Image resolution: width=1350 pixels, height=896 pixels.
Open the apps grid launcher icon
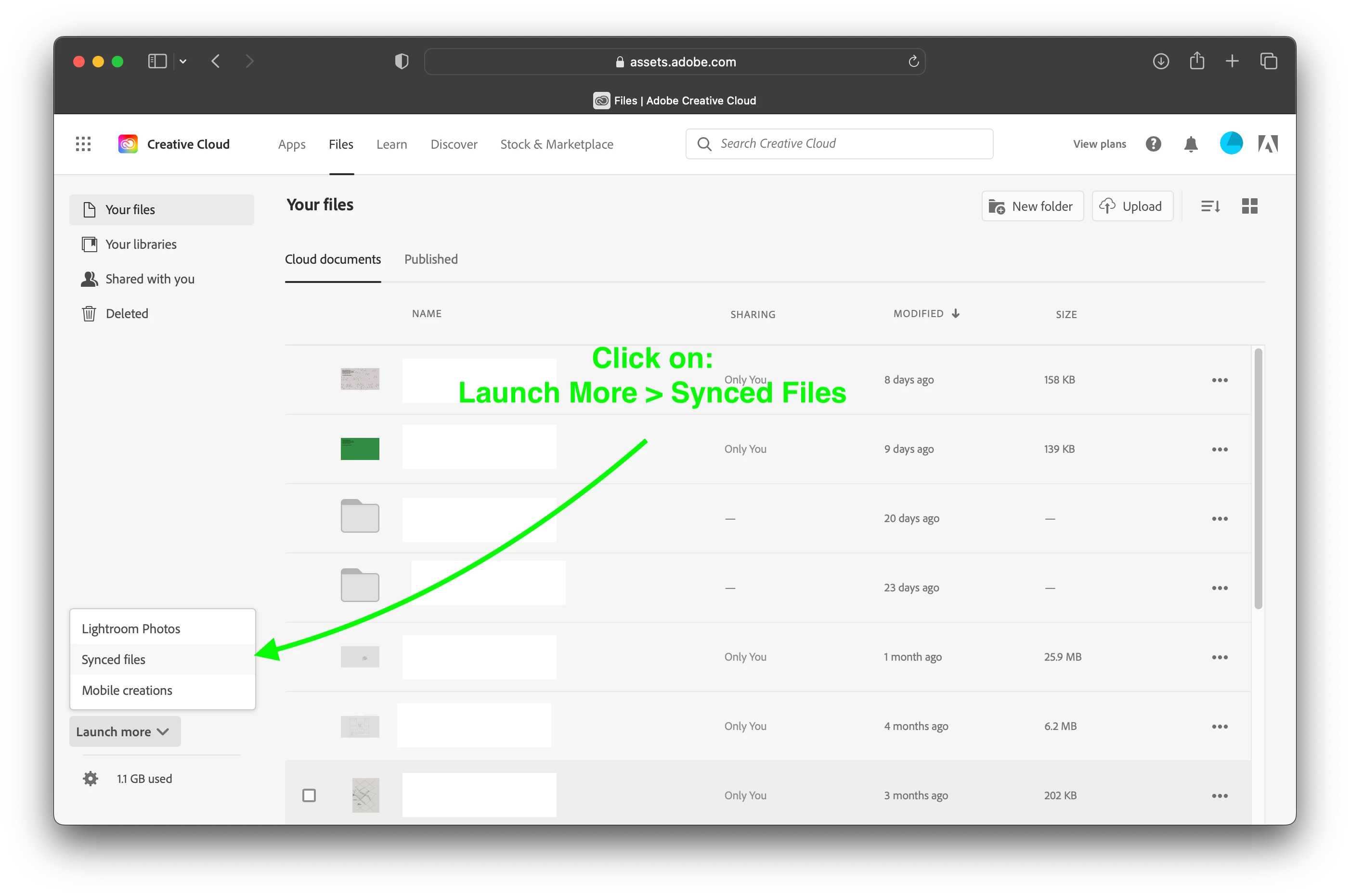click(x=83, y=144)
